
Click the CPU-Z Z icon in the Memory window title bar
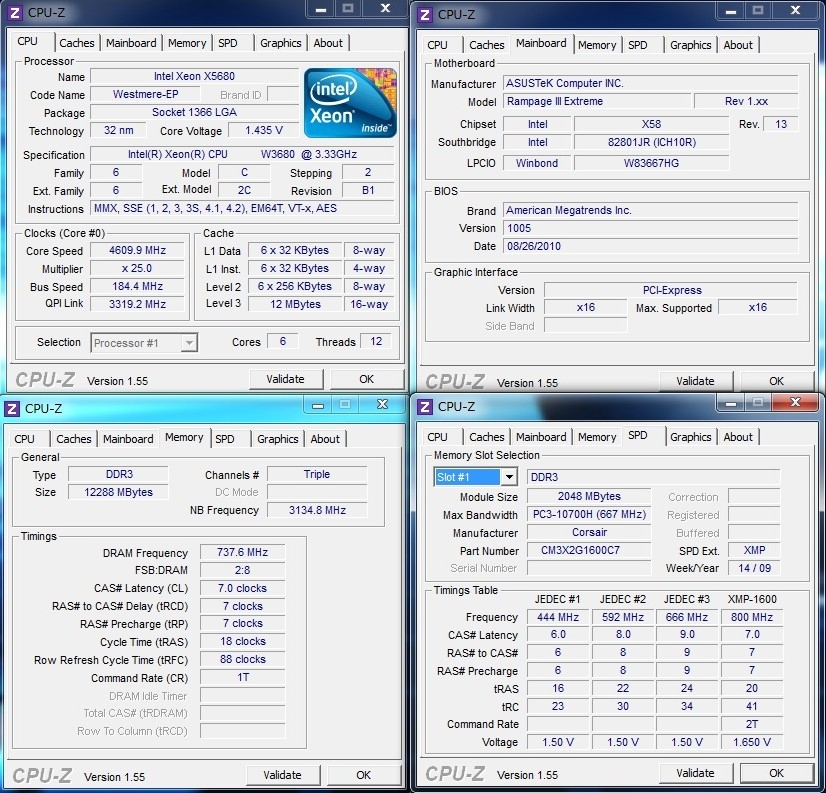12,408
